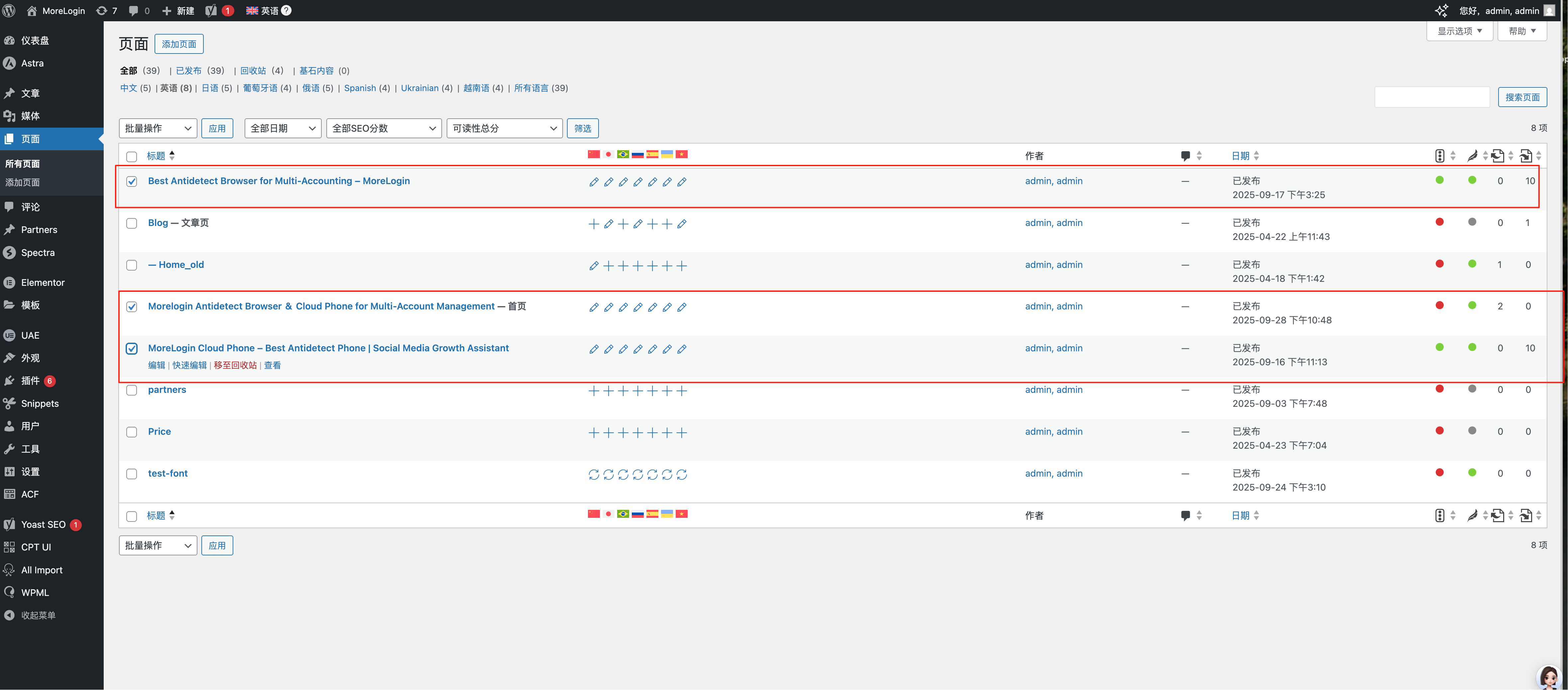Viewport: 1568px width, 690px height.
Task: Filter pages by the 回收站 link
Action: point(253,71)
